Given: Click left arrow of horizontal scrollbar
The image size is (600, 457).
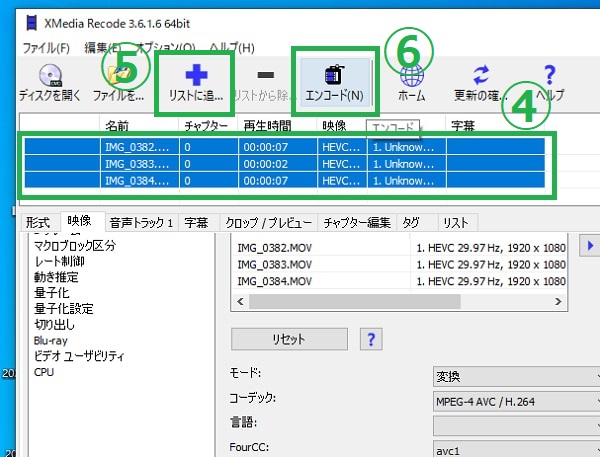Looking at the screenshot, I should pos(240,302).
